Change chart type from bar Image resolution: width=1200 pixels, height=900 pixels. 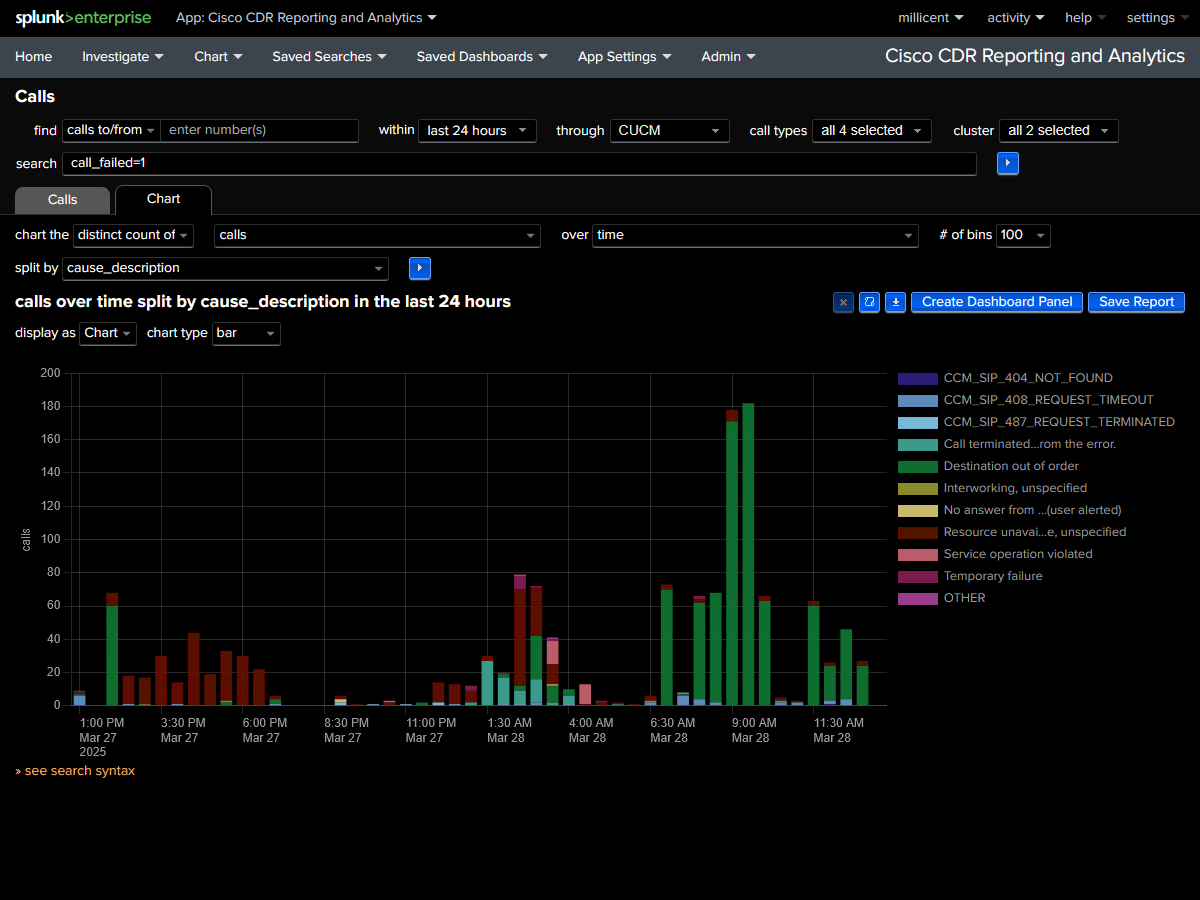246,333
